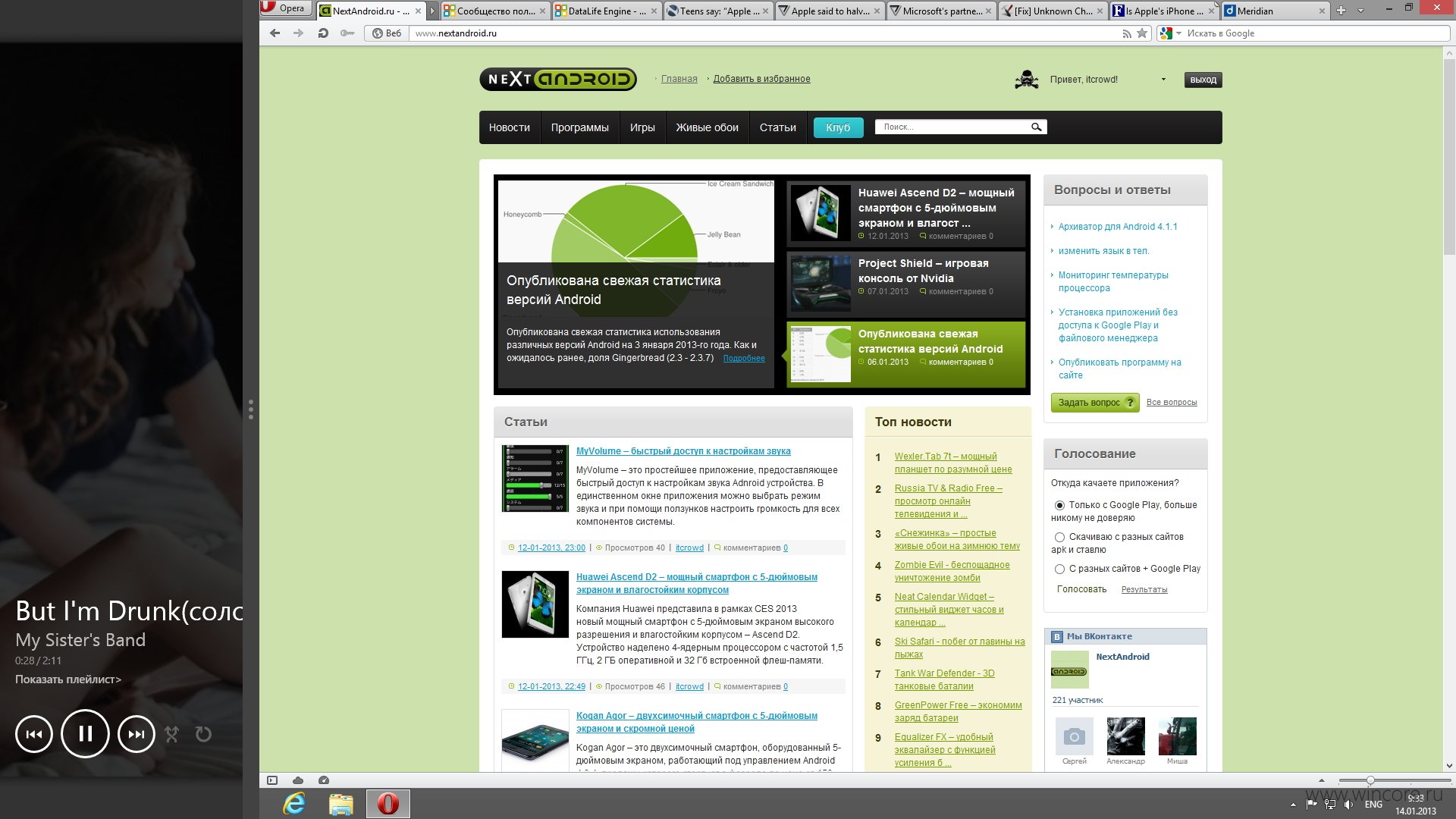Viewport: 1456px width, 819px height.
Task: Click the site Поиск search field
Action: coord(952,127)
